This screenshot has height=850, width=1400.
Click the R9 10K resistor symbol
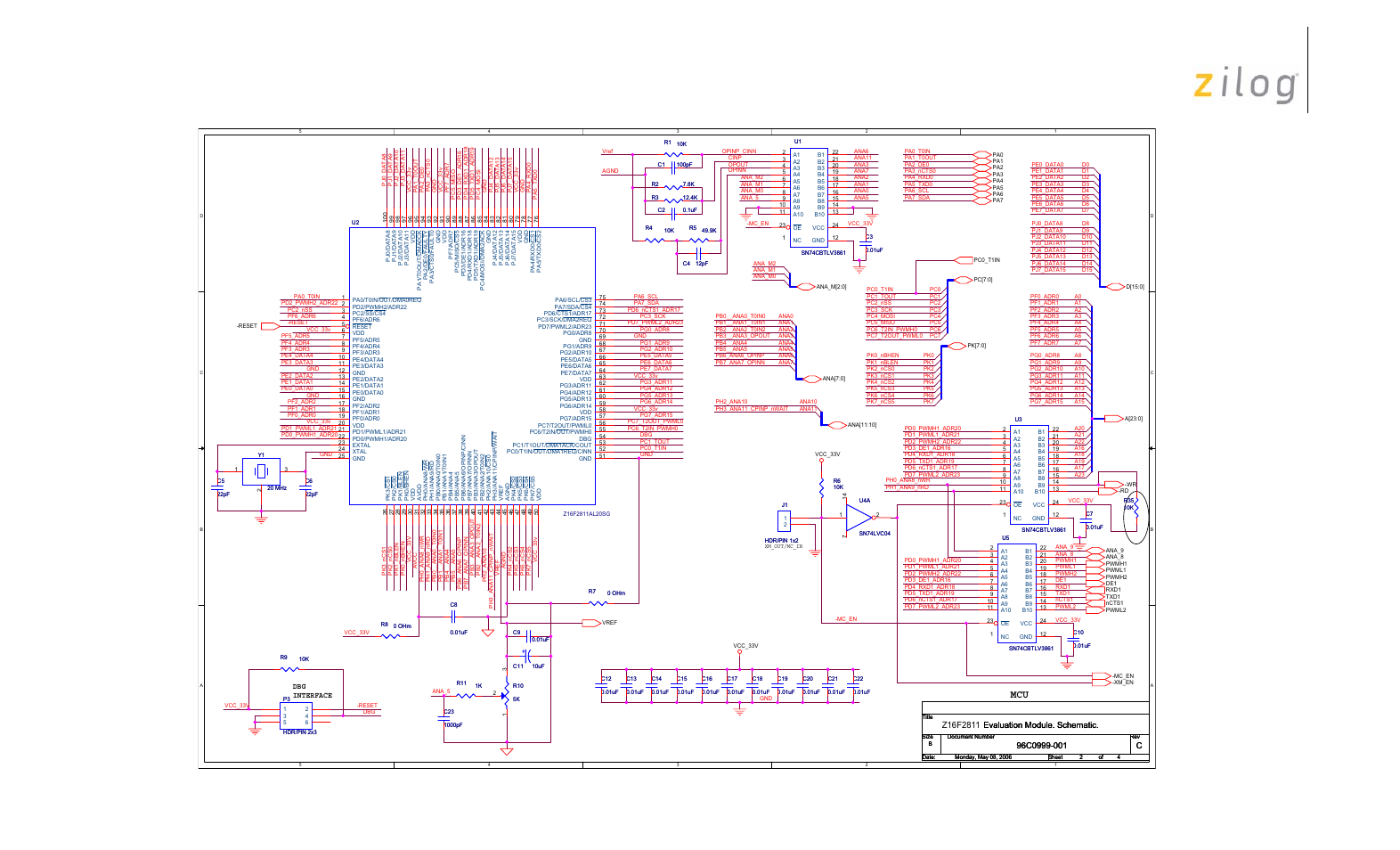288,668
